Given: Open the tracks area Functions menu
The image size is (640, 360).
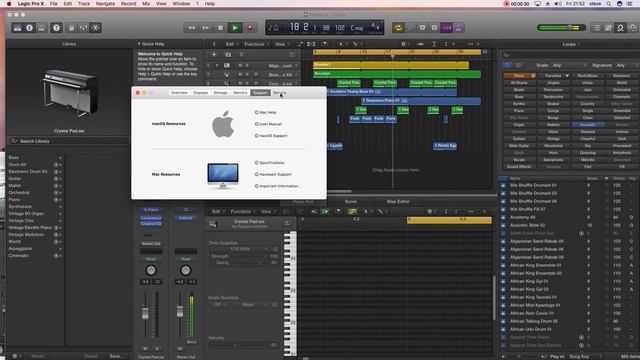Looking at the screenshot, I should (256, 44).
